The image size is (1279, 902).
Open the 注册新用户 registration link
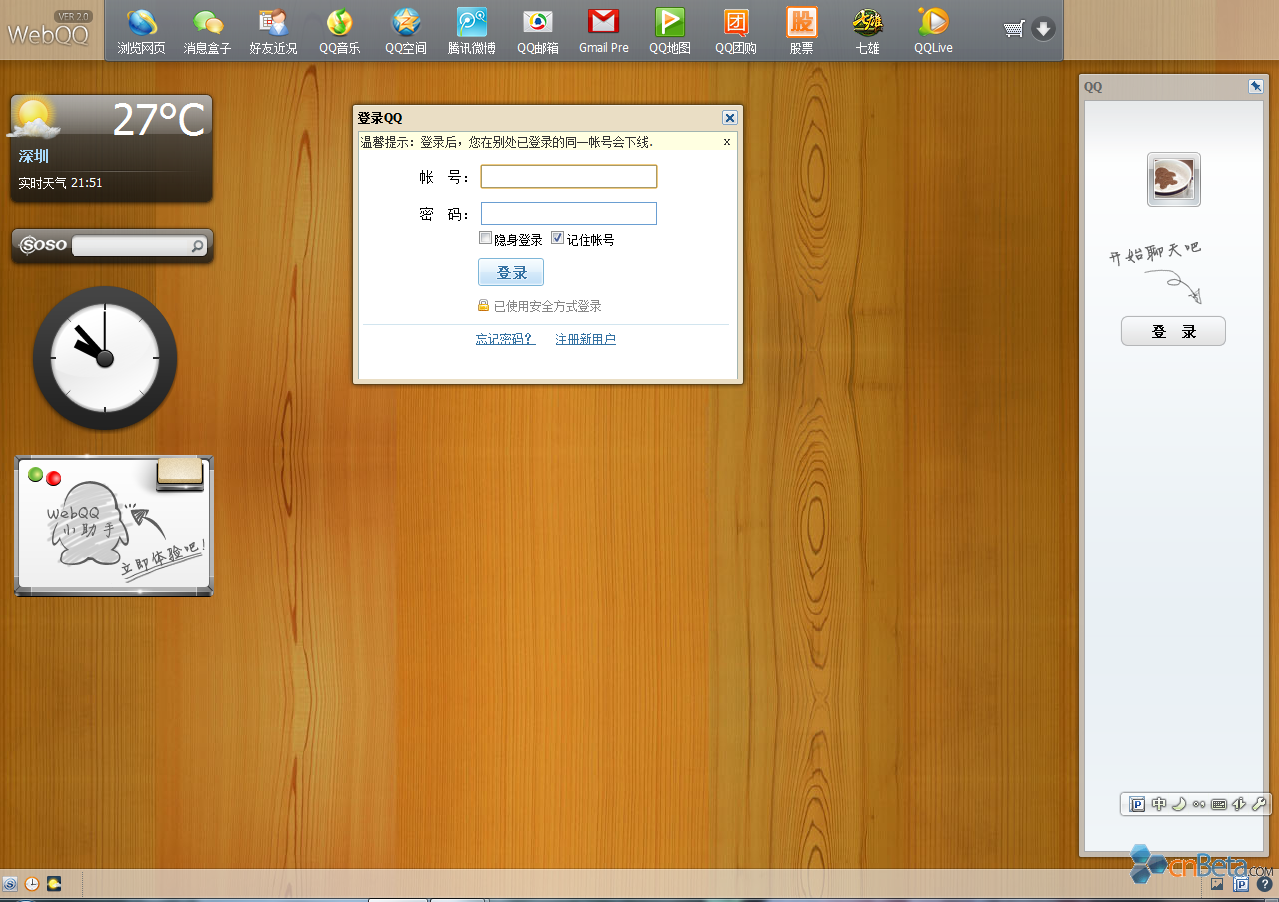[x=586, y=339]
